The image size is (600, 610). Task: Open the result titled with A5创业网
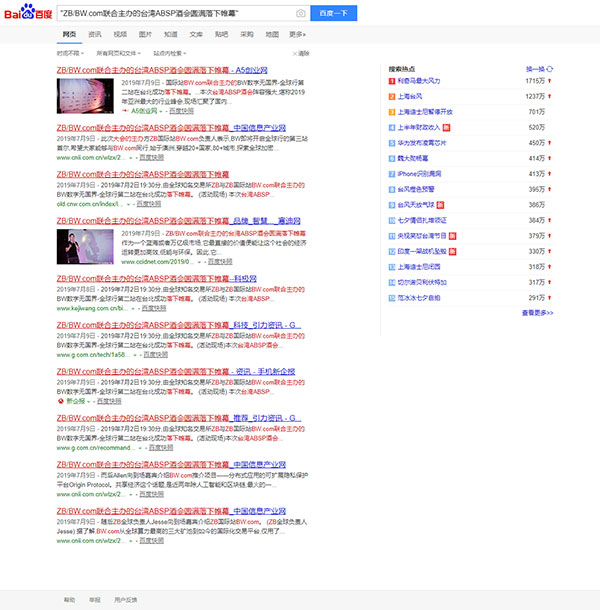click(162, 70)
